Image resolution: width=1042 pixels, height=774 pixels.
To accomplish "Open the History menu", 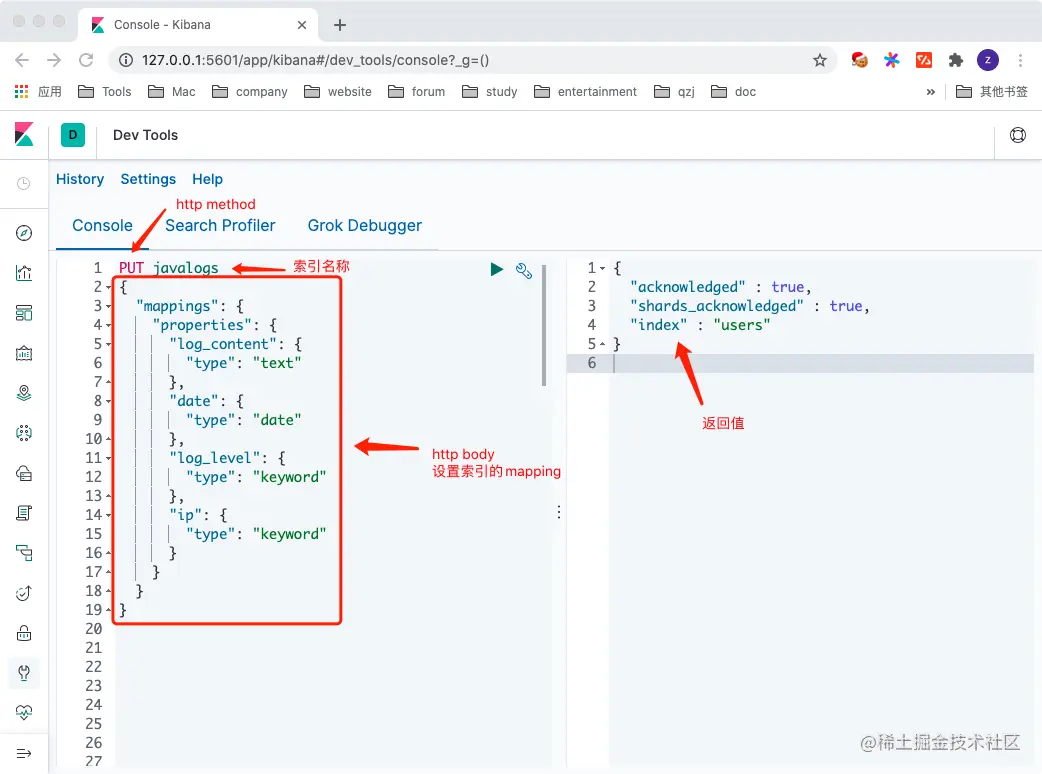I will coord(80,179).
